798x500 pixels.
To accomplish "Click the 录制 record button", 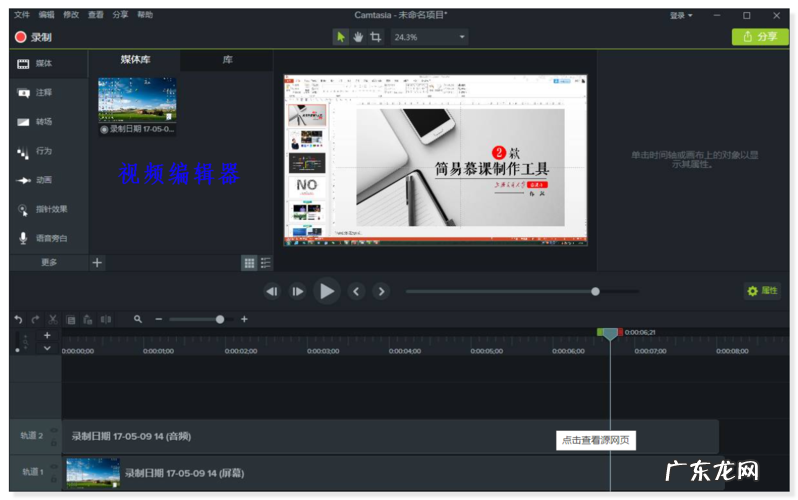I will point(33,37).
